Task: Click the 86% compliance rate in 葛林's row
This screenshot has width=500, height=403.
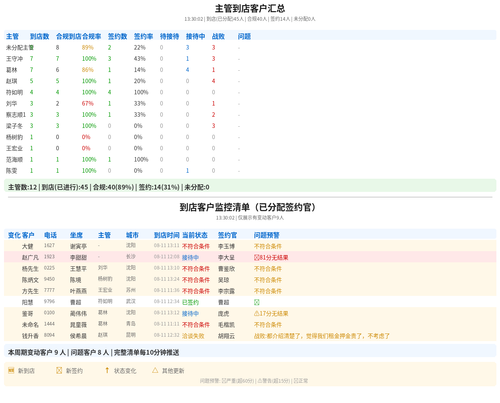Action: click(x=88, y=70)
